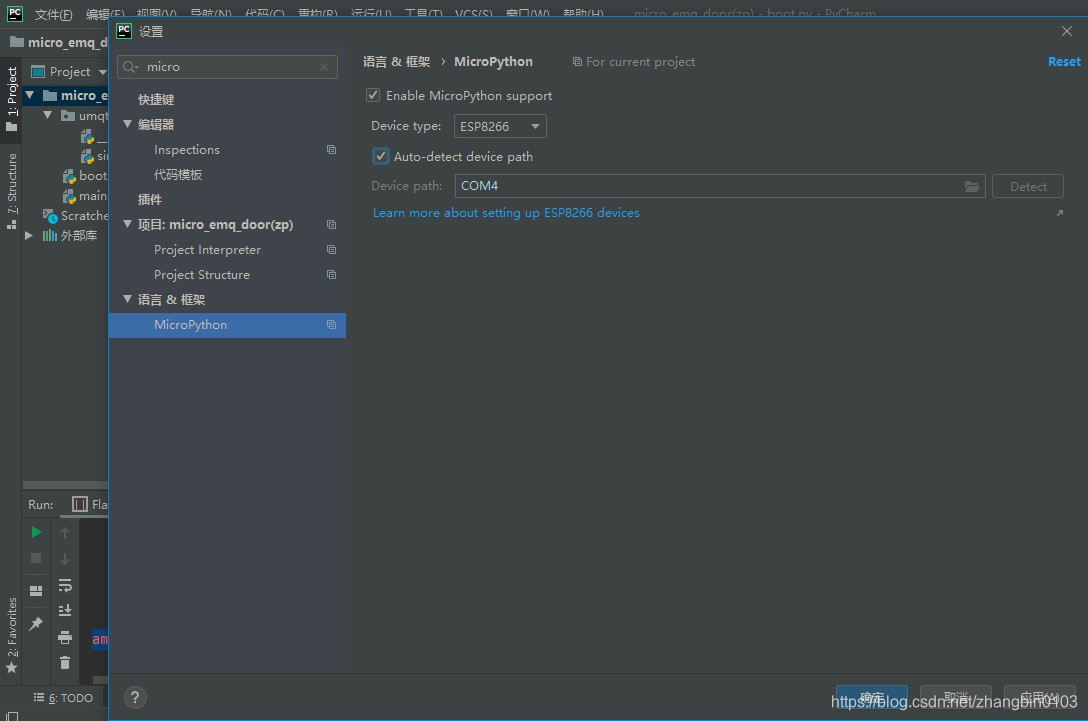Collapse the 语言 & 框架 settings group
This screenshot has height=721, width=1088.
pyautogui.click(x=128, y=299)
